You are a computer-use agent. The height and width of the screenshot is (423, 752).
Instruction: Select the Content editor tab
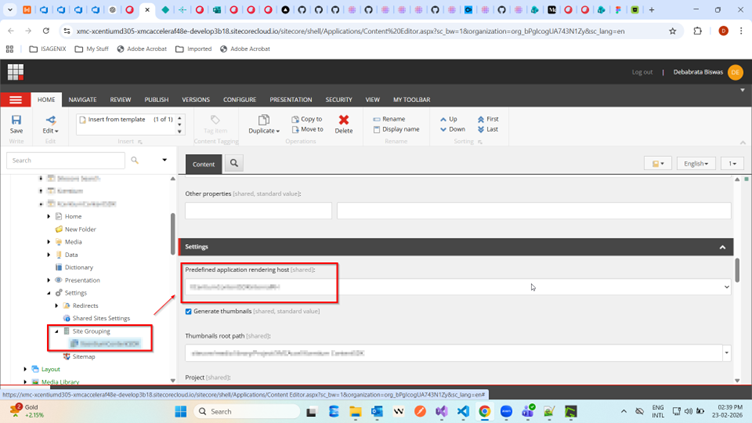[x=204, y=164]
